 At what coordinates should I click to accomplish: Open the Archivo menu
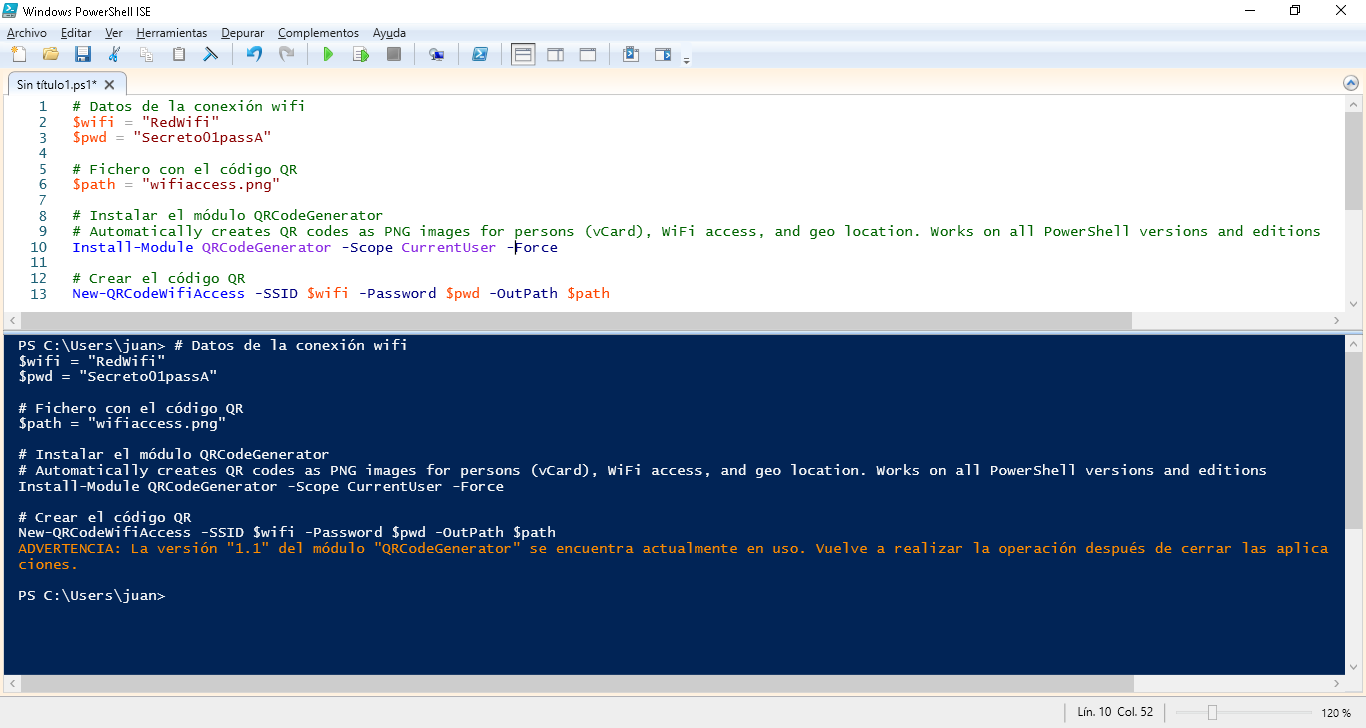[x=27, y=33]
